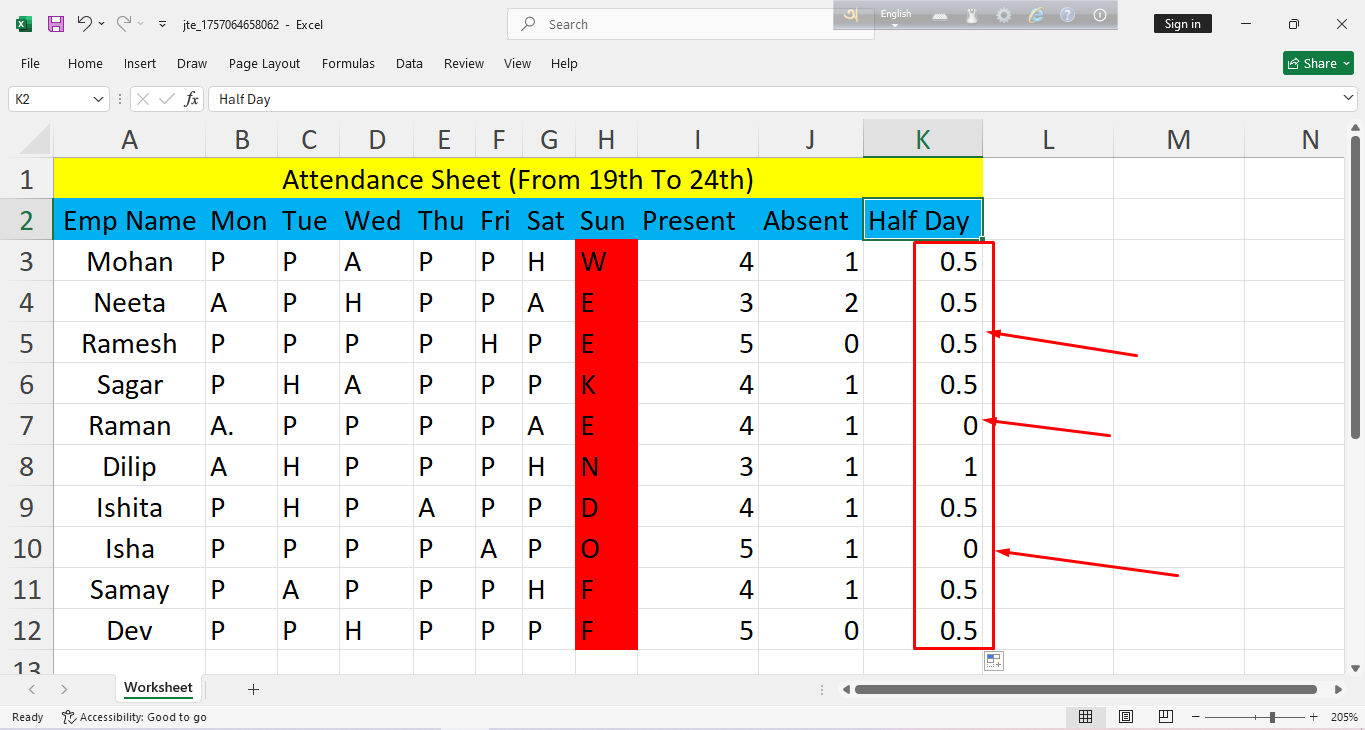The height and width of the screenshot is (730, 1365).
Task: Open the Page Layout tab
Action: pyautogui.click(x=264, y=63)
